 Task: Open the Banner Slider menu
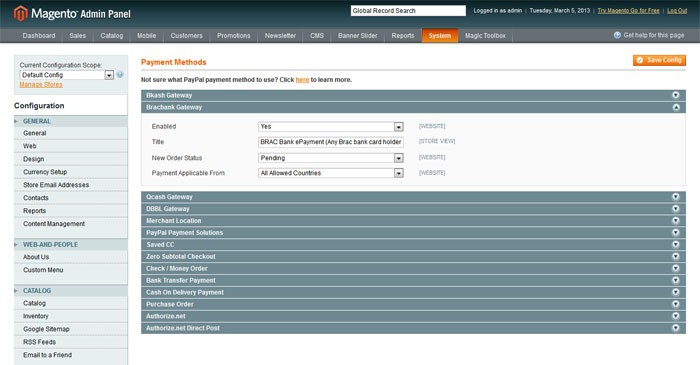click(358, 36)
